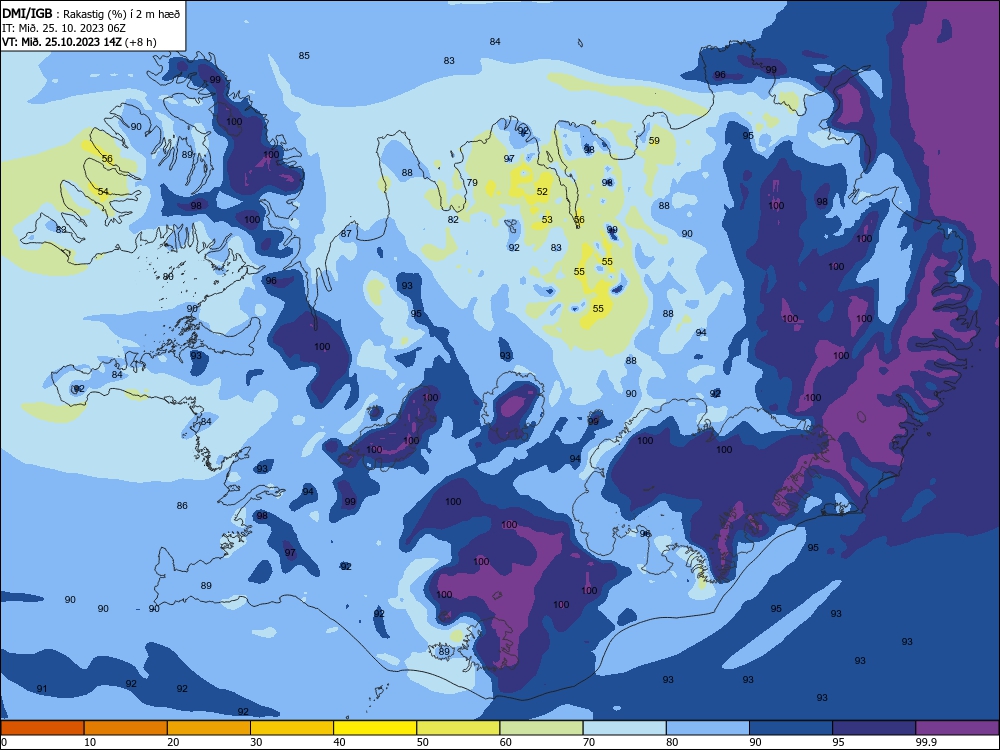Pick the purple above-99.9 legend swatch
The width and height of the screenshot is (1000, 750).
tap(957, 728)
